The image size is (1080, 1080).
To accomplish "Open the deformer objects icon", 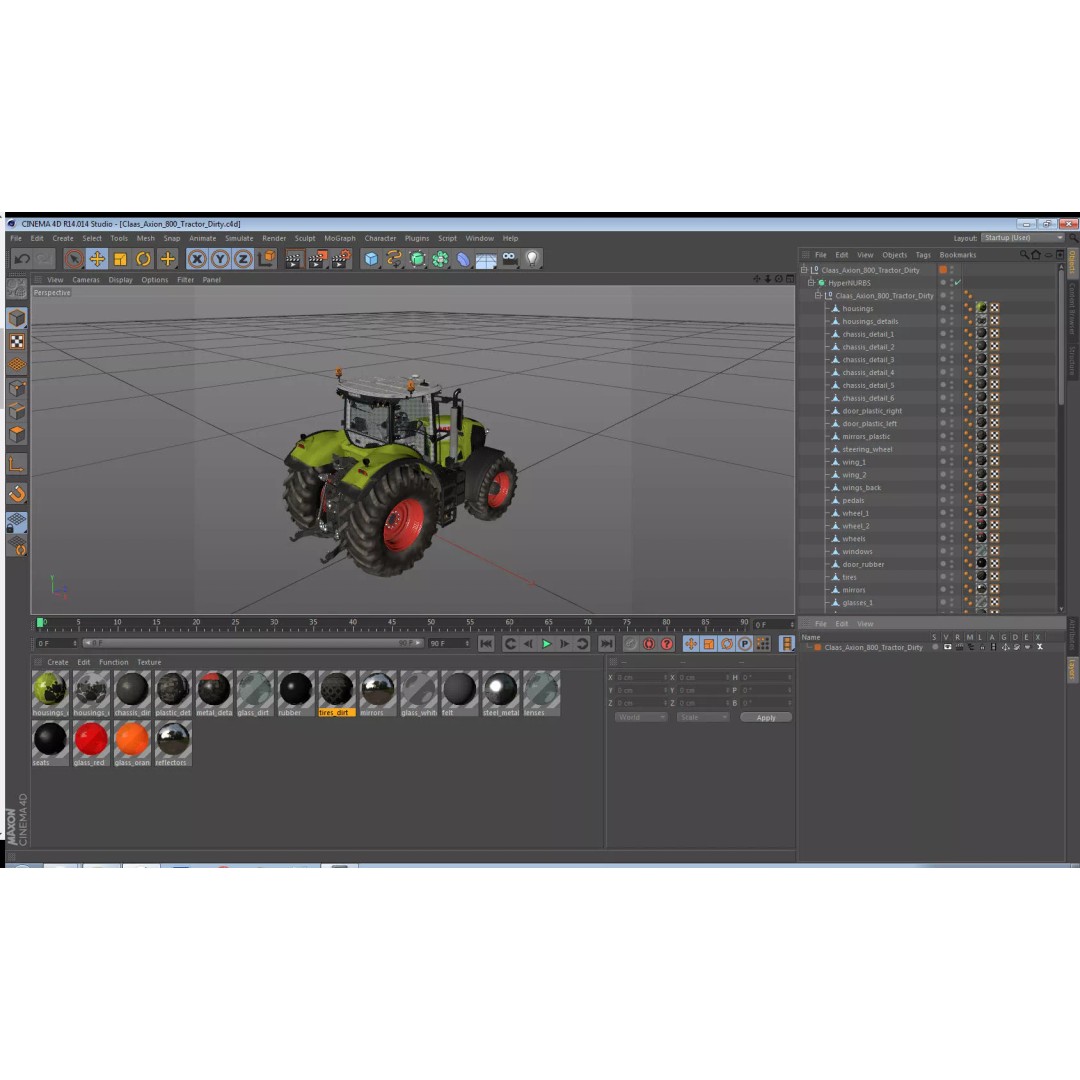I will tap(464, 259).
